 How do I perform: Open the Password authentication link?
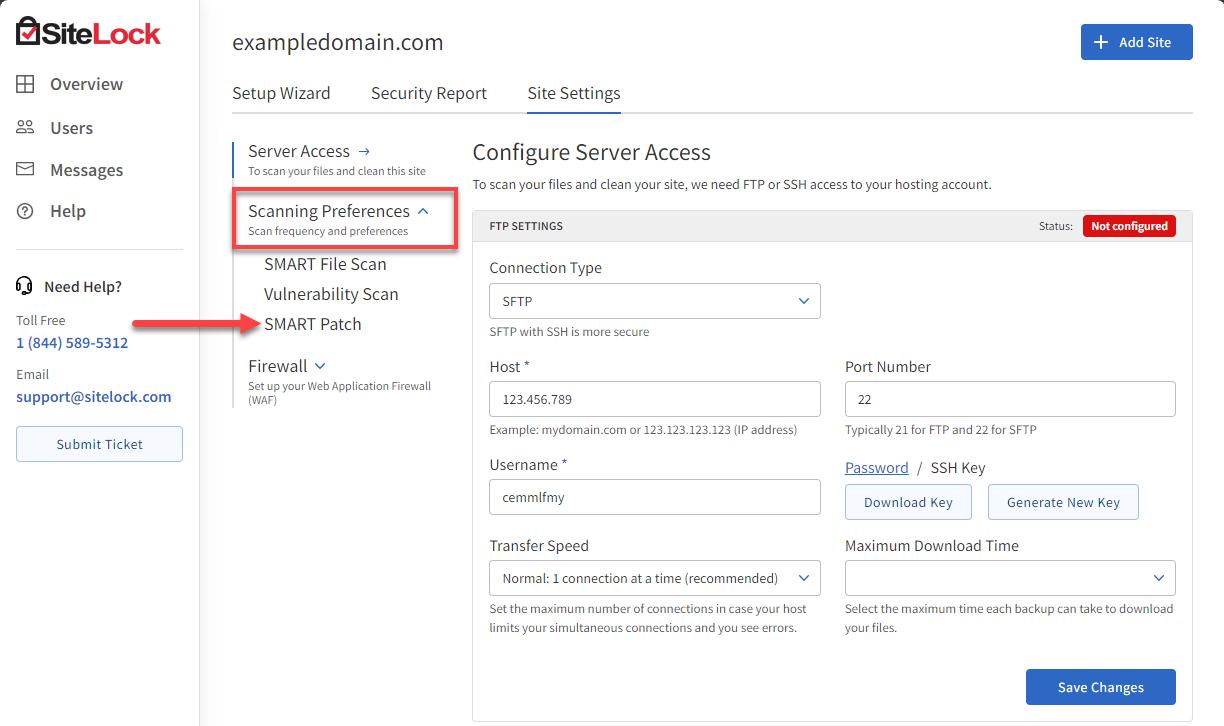(877, 467)
